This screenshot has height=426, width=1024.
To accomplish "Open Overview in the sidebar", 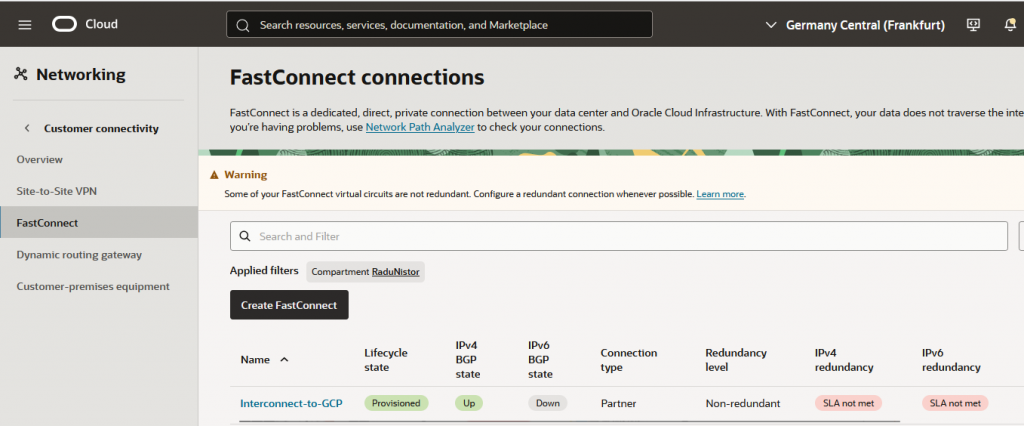I will pos(40,159).
